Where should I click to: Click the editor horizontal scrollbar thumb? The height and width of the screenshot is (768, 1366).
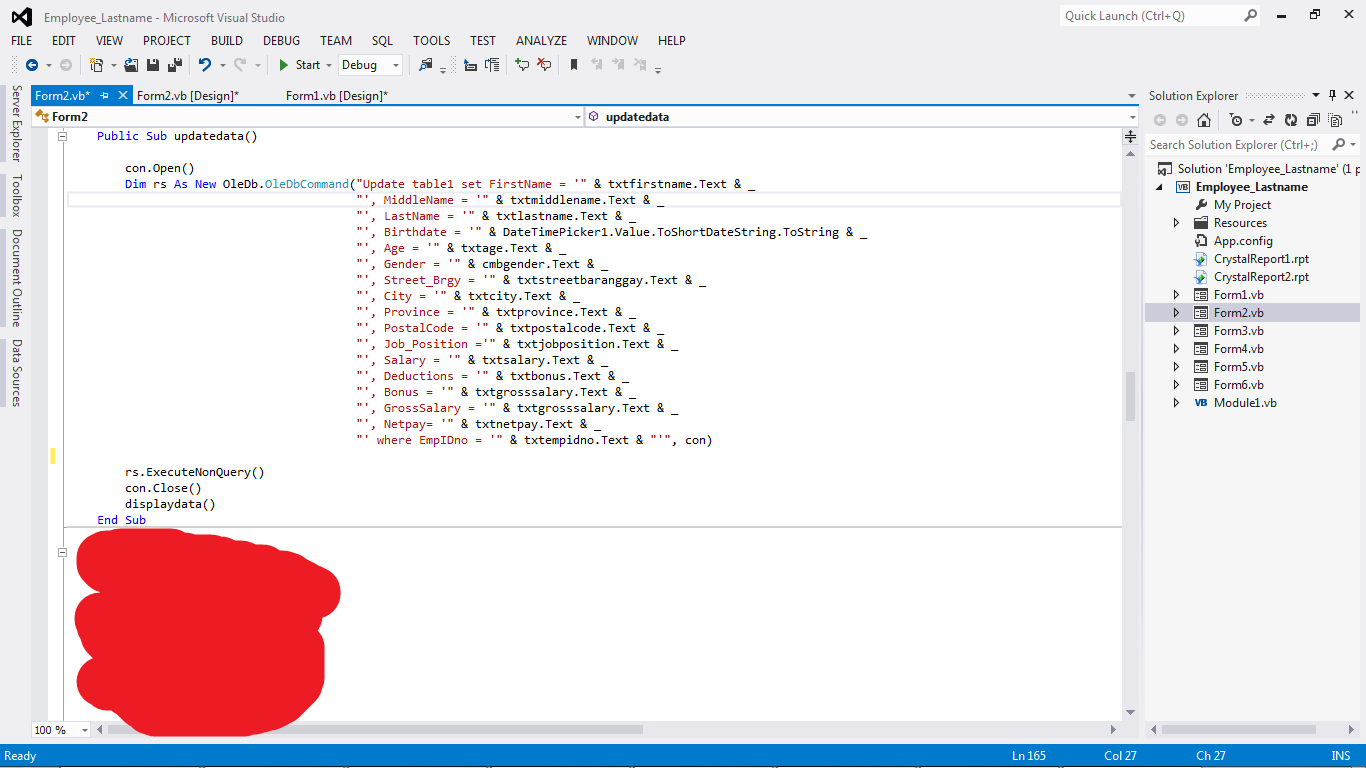[x=375, y=730]
